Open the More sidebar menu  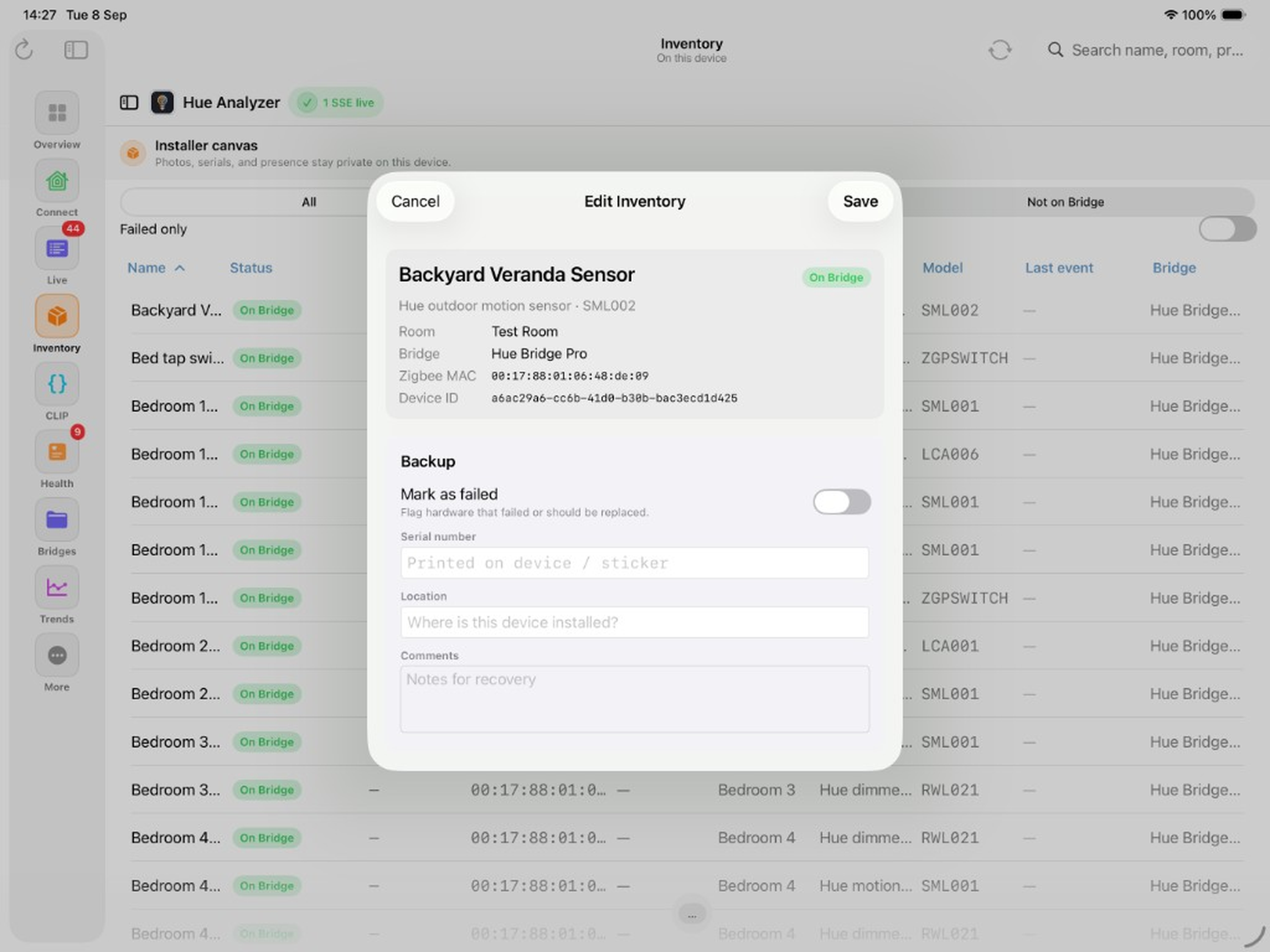pyautogui.click(x=57, y=655)
